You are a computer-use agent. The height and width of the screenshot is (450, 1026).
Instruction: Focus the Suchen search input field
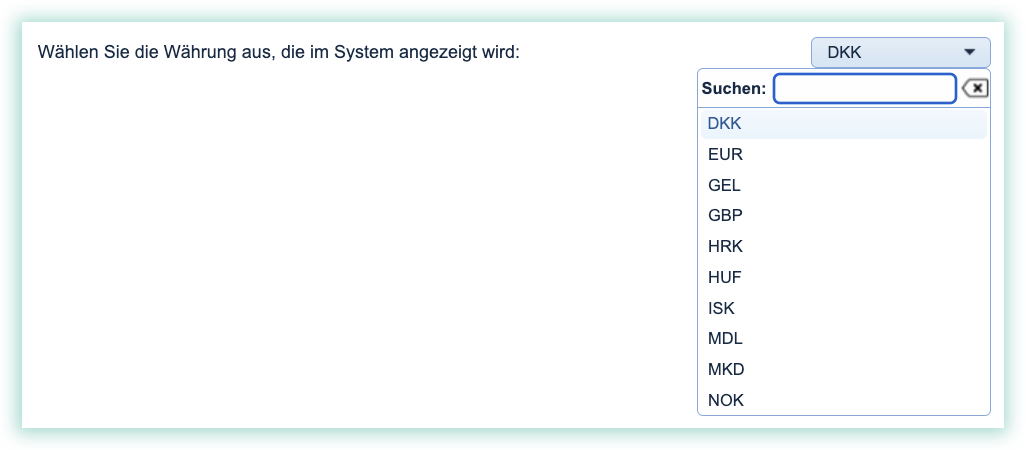(x=865, y=89)
